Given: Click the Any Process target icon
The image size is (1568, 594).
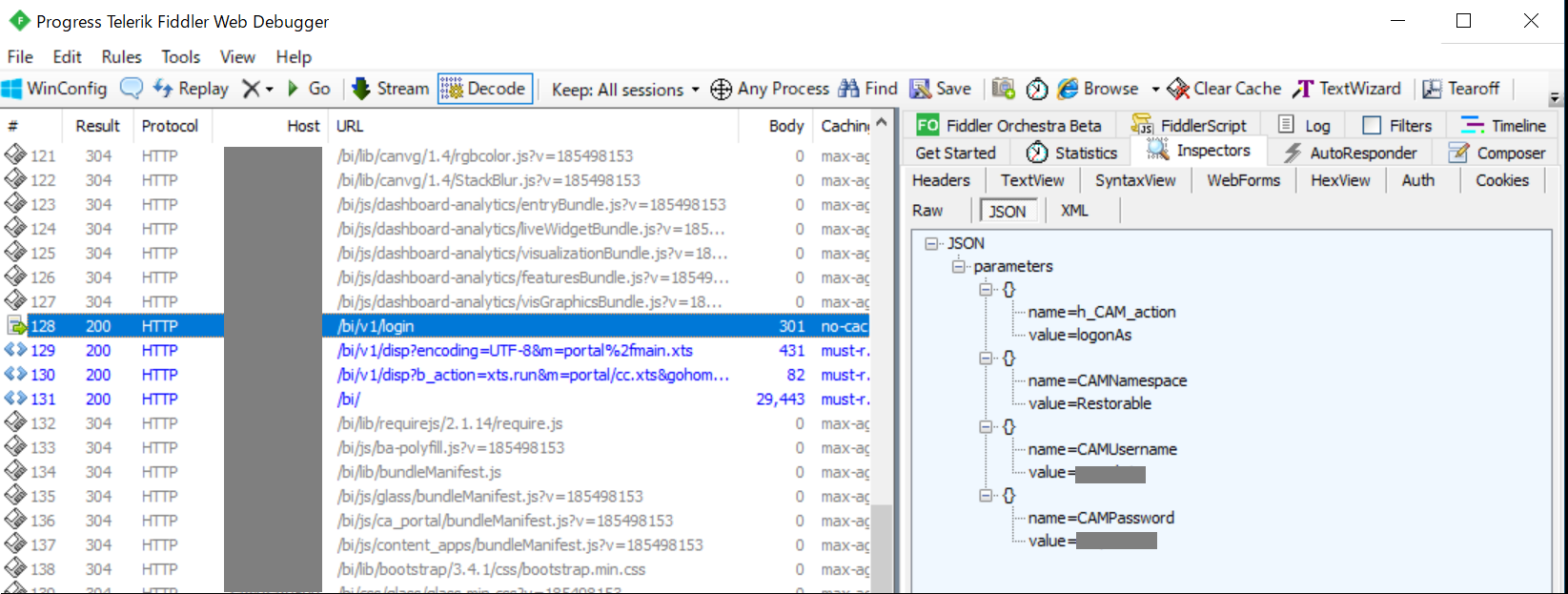Looking at the screenshot, I should tap(722, 89).
